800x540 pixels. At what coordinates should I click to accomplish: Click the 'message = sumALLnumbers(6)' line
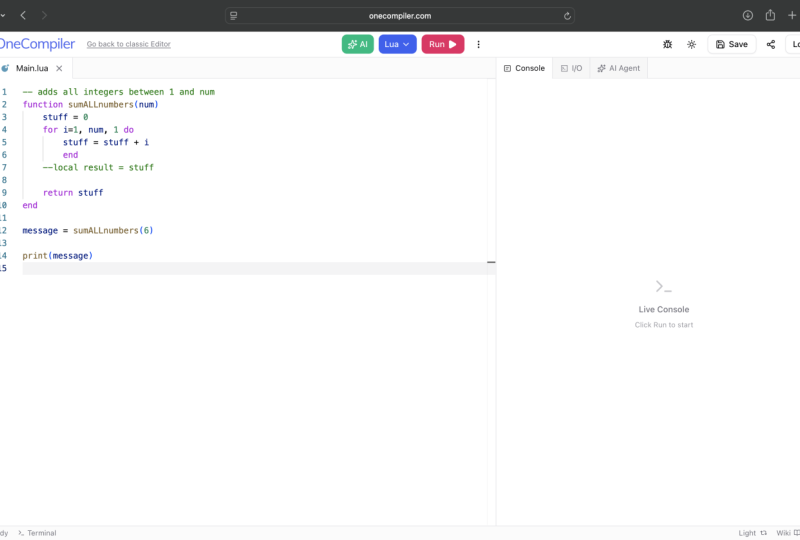pos(88,231)
